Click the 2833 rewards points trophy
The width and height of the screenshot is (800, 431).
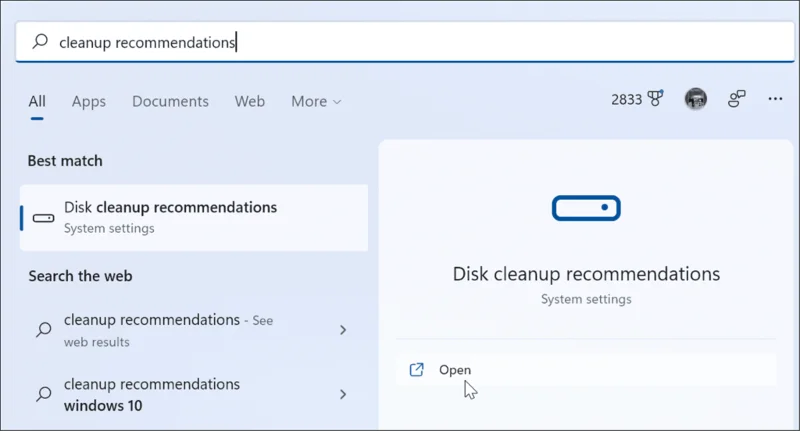(637, 99)
